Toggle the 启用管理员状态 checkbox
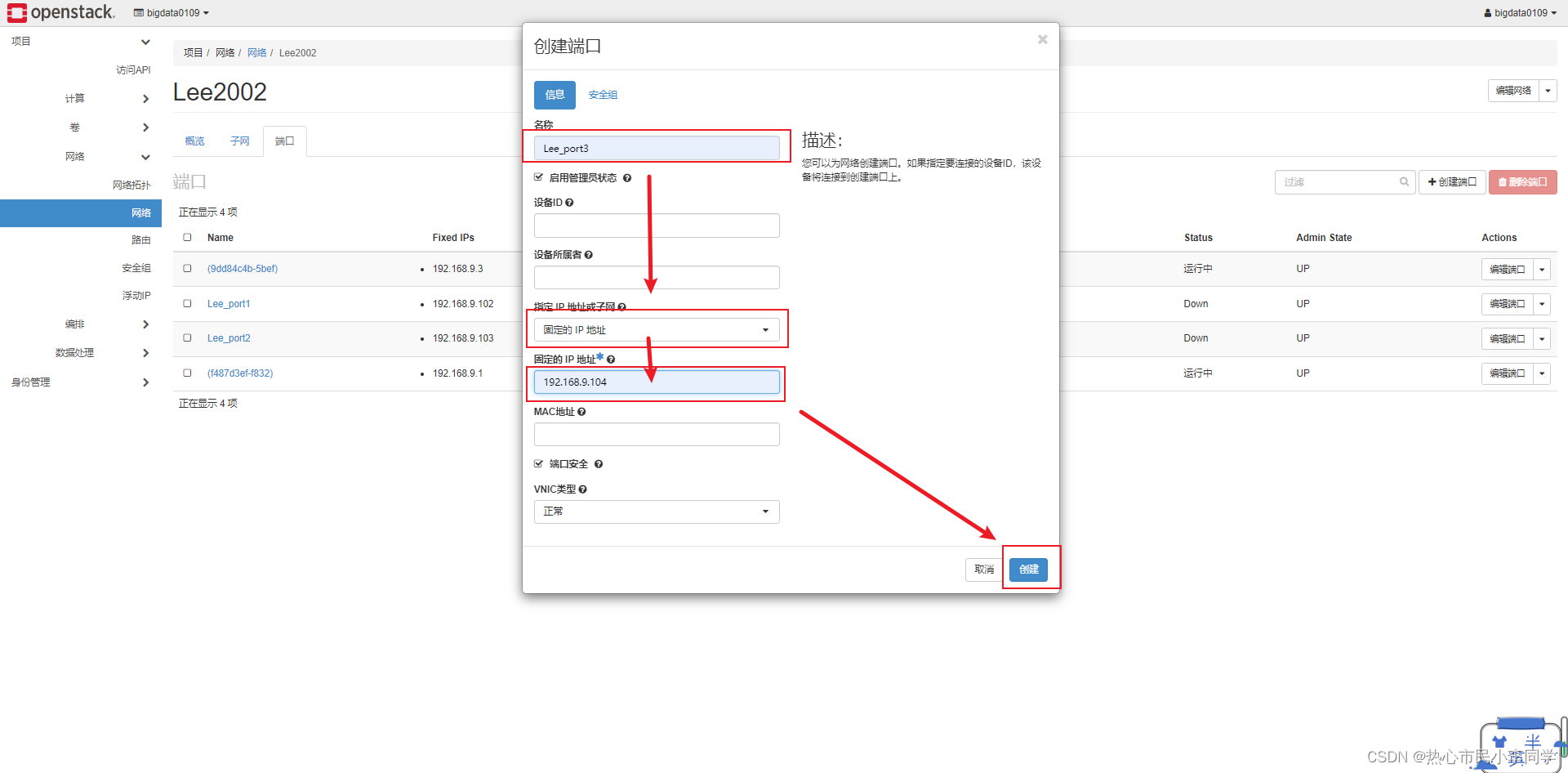 539,177
